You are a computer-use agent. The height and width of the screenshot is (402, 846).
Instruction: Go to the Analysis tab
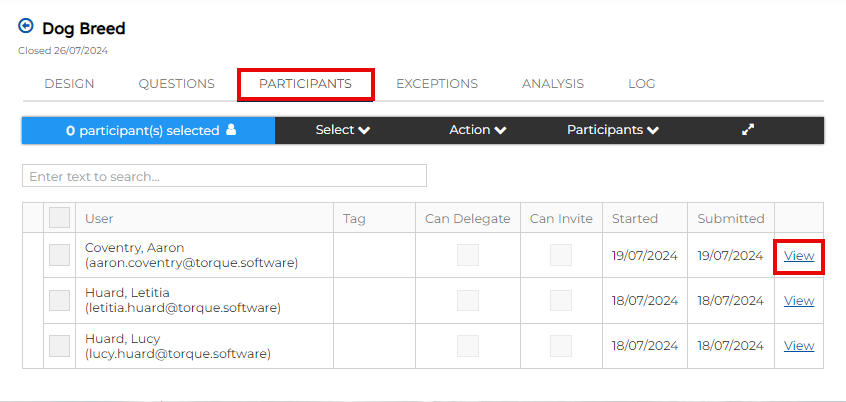552,84
